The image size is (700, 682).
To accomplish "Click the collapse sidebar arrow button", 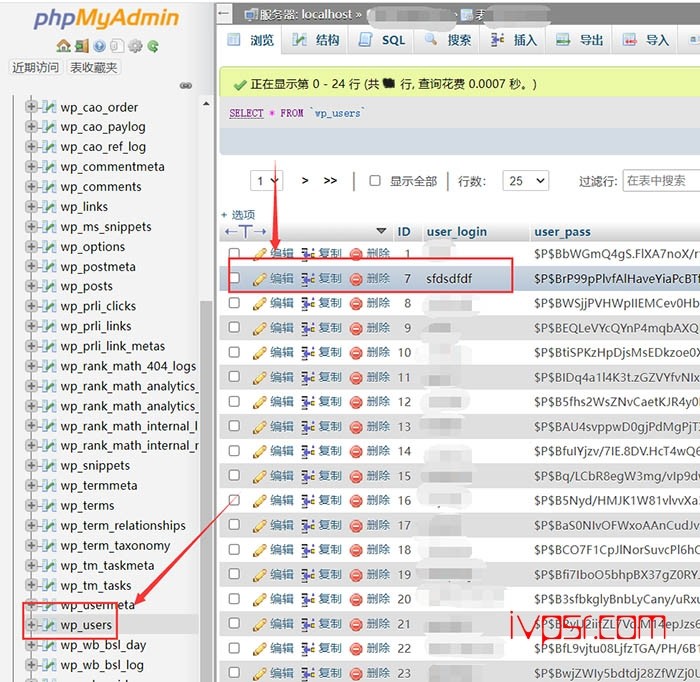I will (x=224, y=14).
